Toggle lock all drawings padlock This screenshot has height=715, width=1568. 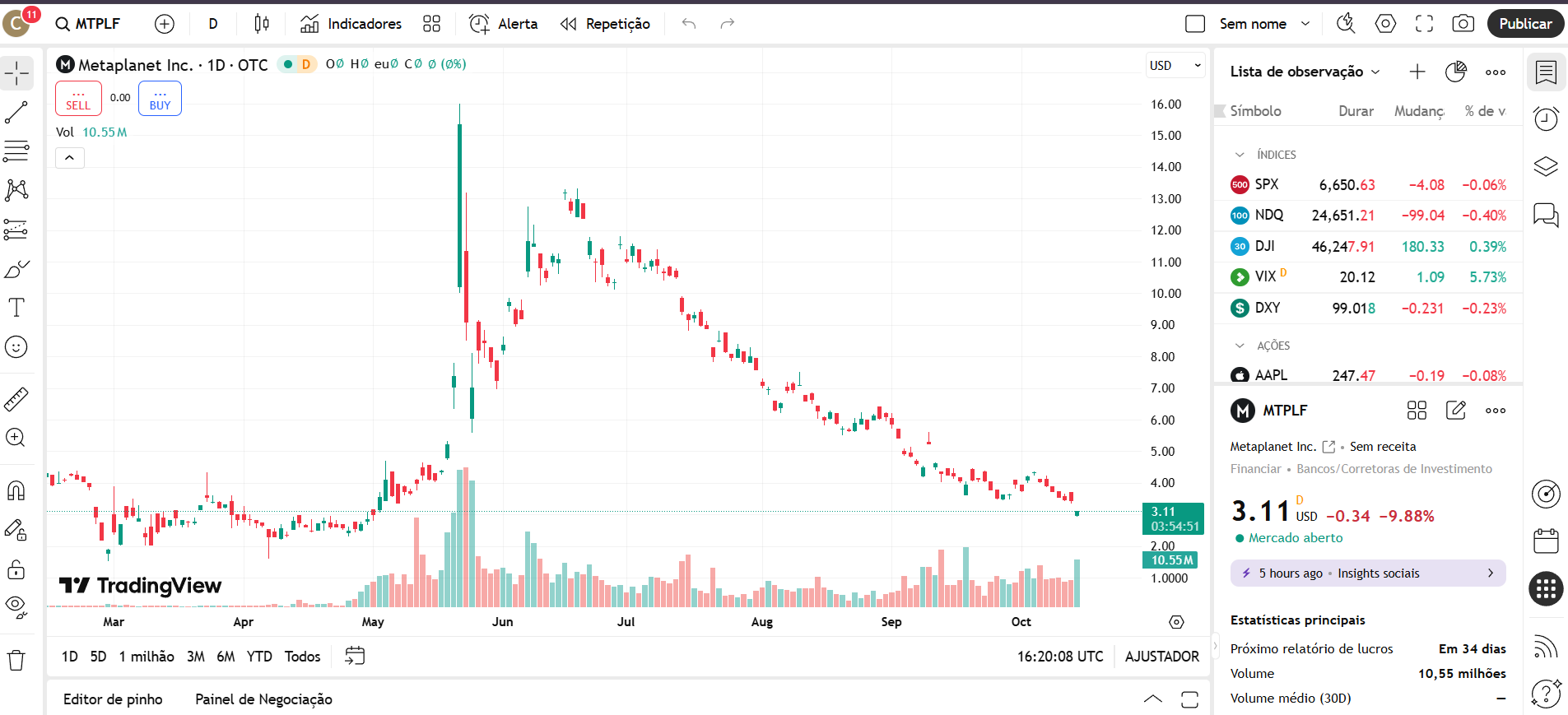[16, 569]
